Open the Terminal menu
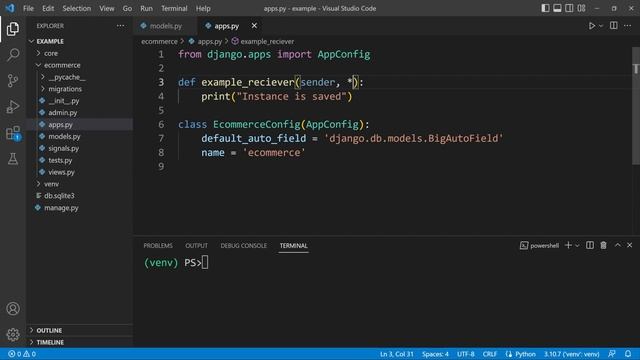Viewport: 640px width, 360px height. [174, 8]
